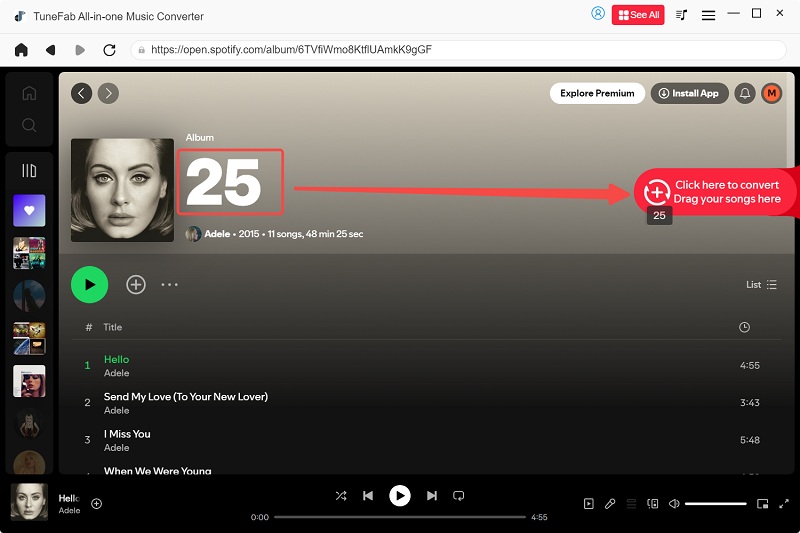Open the List view options dropdown
800x533 pixels.
(761, 285)
